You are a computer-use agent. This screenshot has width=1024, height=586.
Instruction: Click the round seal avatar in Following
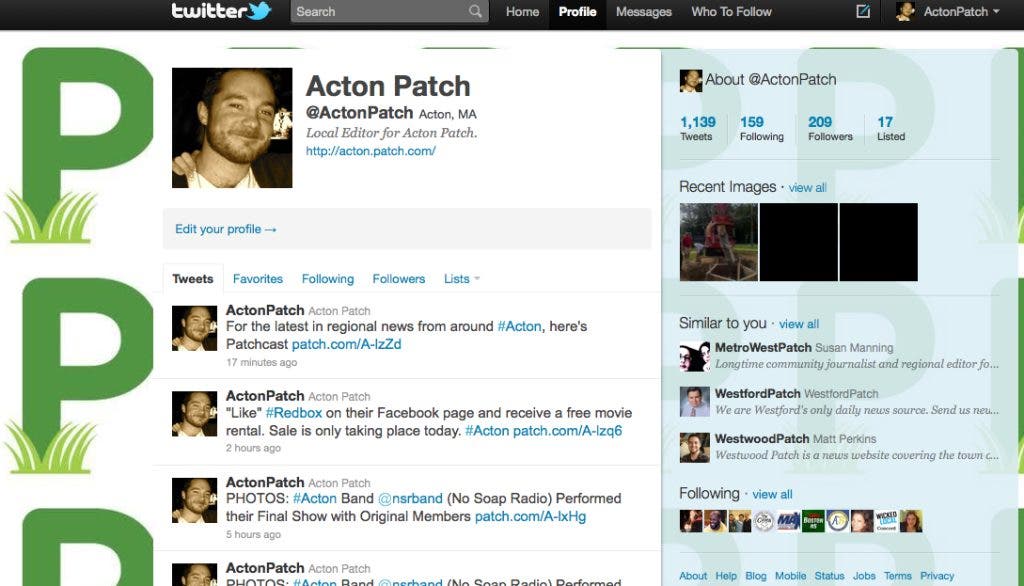coord(764,521)
